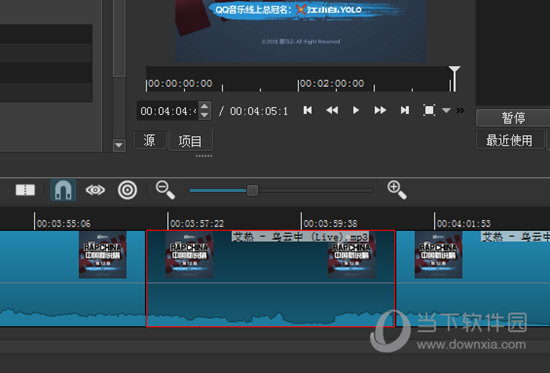550x373 pixels.
Task: Toggle the magnet snapping button
Action: click(x=63, y=190)
